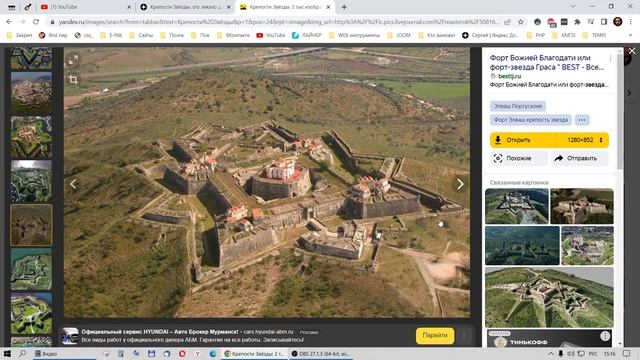Open the Windows notification center
The height and width of the screenshot is (360, 640).
coord(627,353)
